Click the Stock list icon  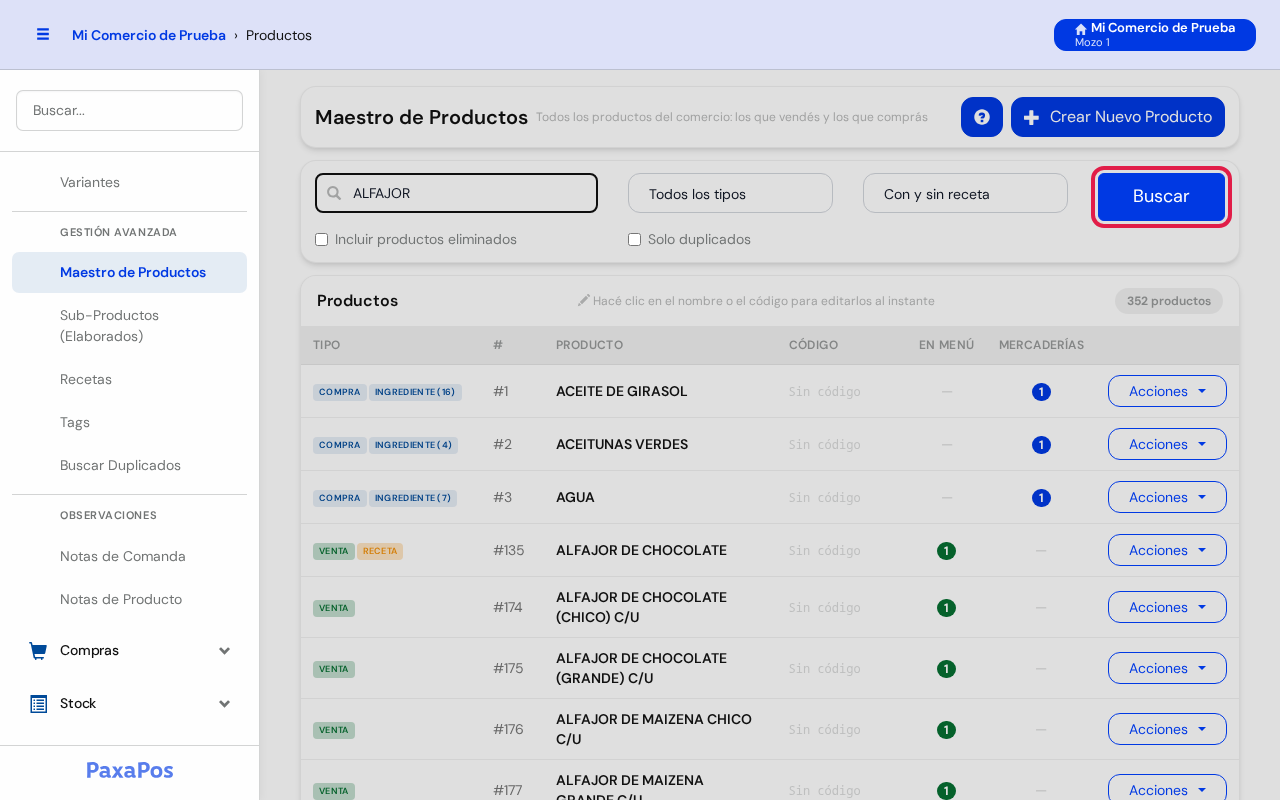pyautogui.click(x=38, y=704)
